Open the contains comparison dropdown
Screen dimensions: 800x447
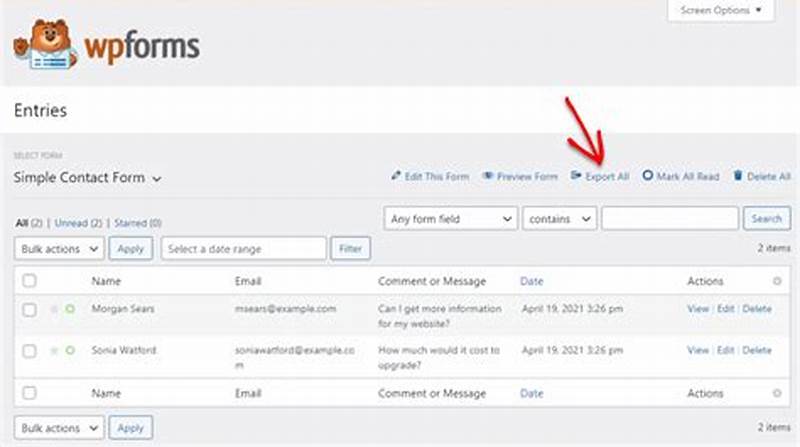click(x=559, y=218)
